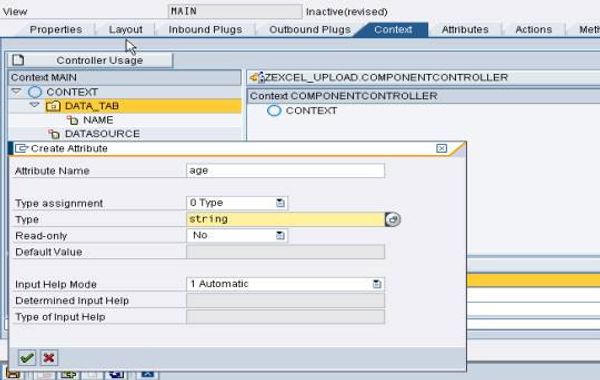This screenshot has height=380, width=600.
Task: Click the Context MAIN header
Action: coord(124,78)
